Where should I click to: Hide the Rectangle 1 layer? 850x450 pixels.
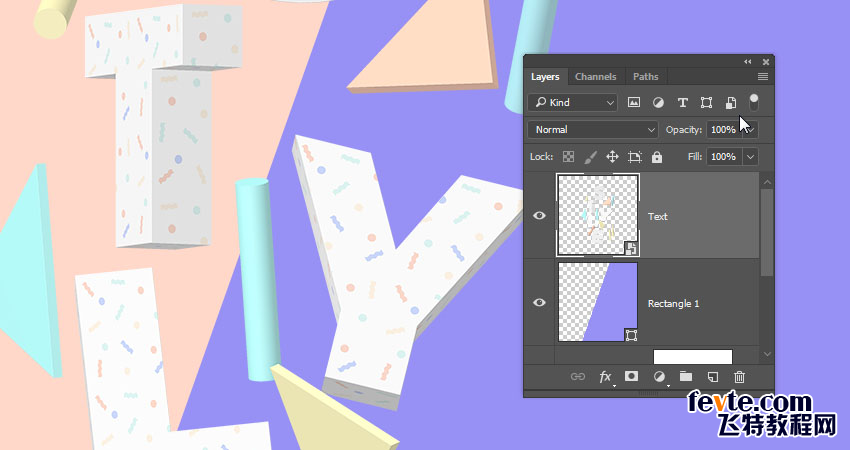[x=539, y=303]
